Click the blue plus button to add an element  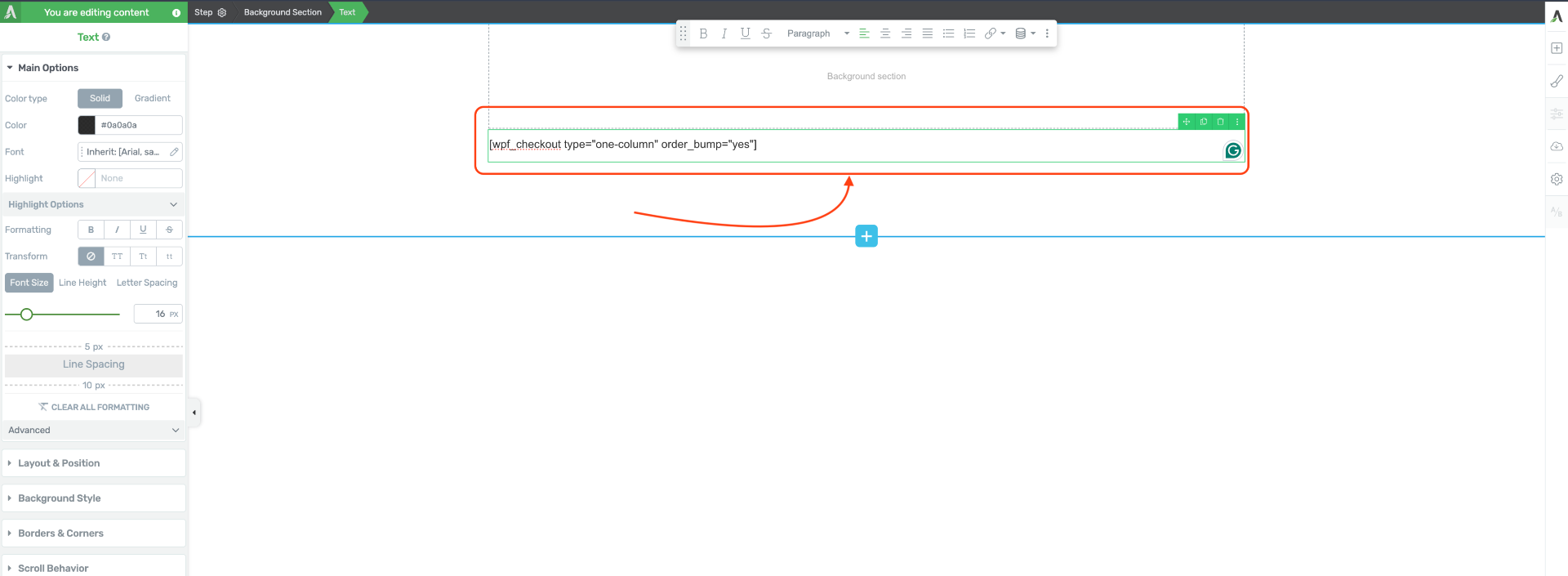pos(866,236)
